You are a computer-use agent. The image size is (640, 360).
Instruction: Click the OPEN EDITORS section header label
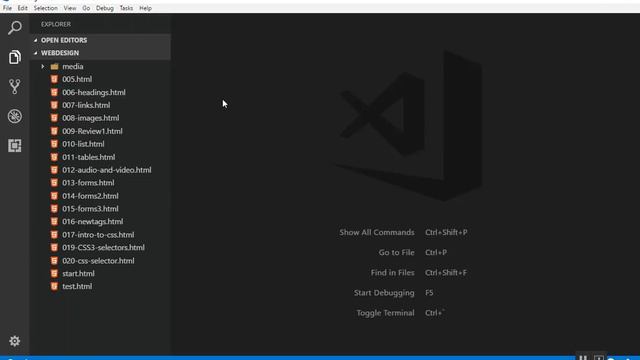pos(64,40)
